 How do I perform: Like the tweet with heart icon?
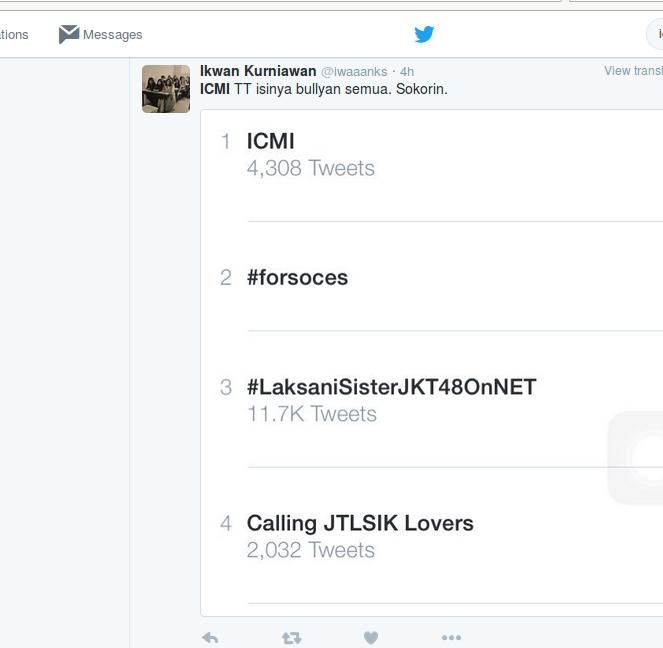(x=371, y=637)
